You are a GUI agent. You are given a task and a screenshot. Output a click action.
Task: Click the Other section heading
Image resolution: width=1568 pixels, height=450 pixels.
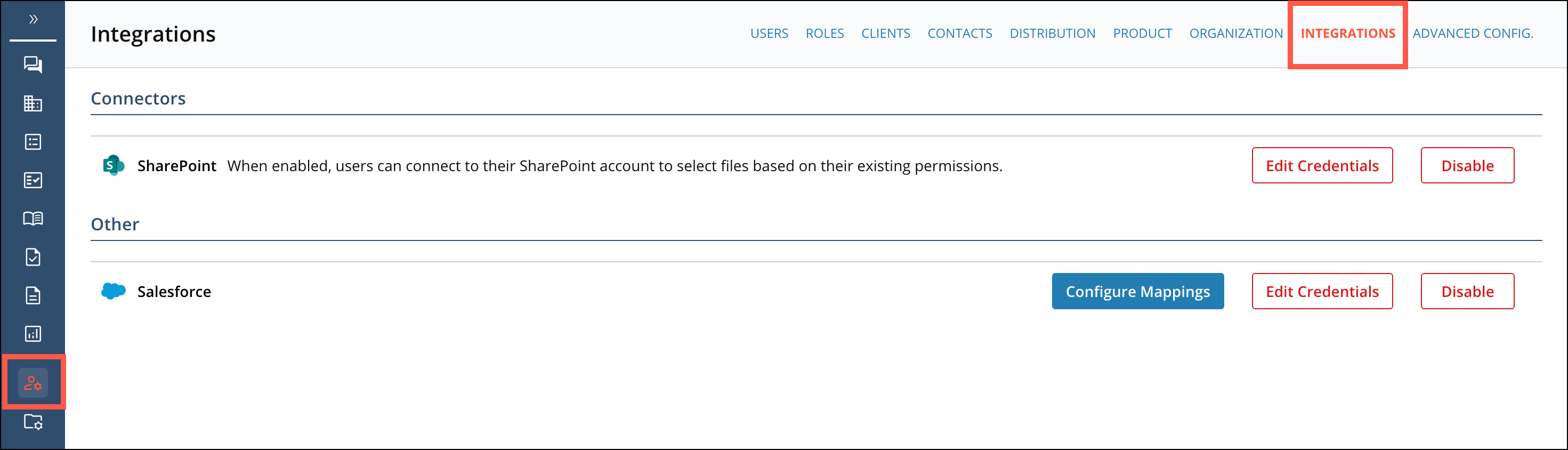pyautogui.click(x=115, y=224)
